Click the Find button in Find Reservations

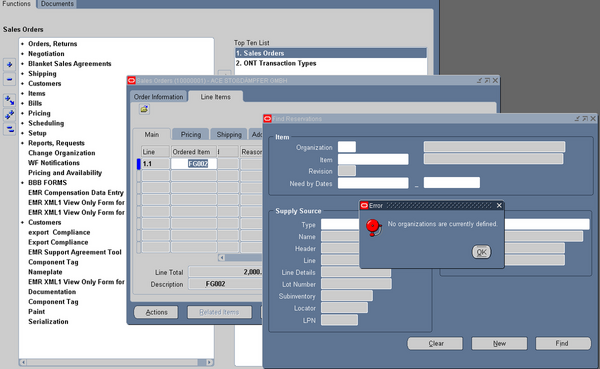click(x=562, y=343)
